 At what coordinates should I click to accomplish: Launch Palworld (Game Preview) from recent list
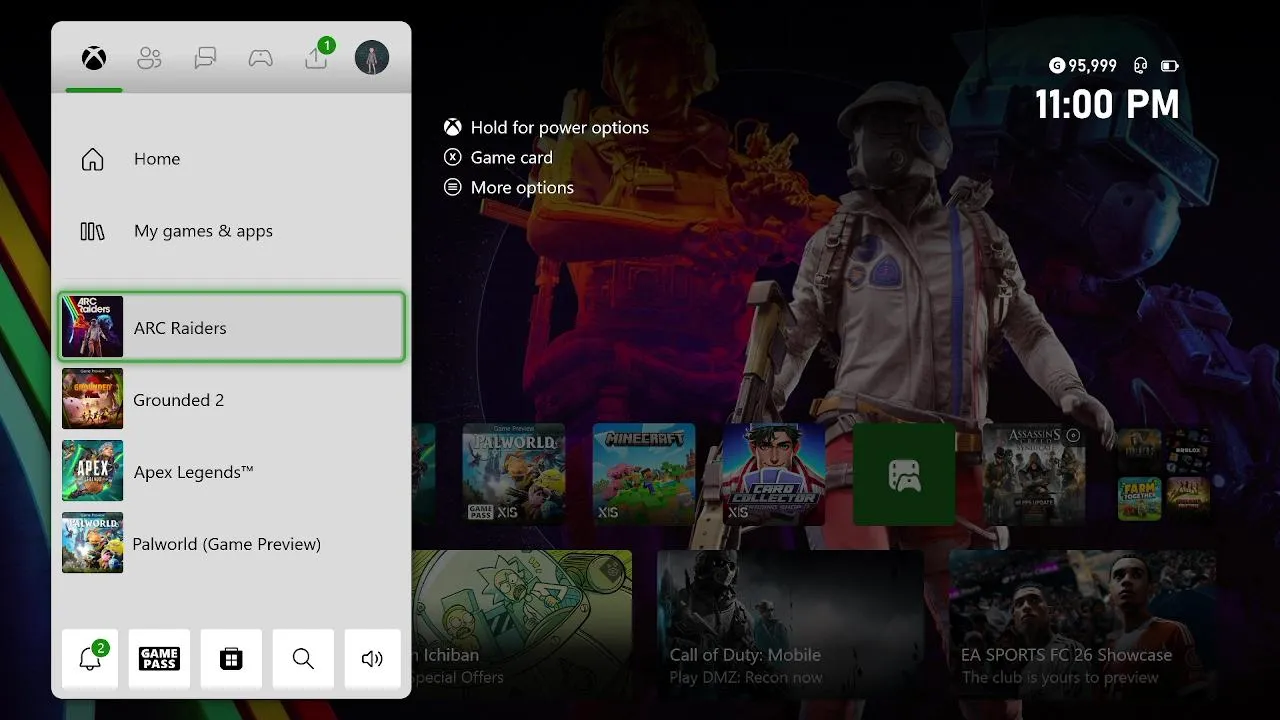232,543
